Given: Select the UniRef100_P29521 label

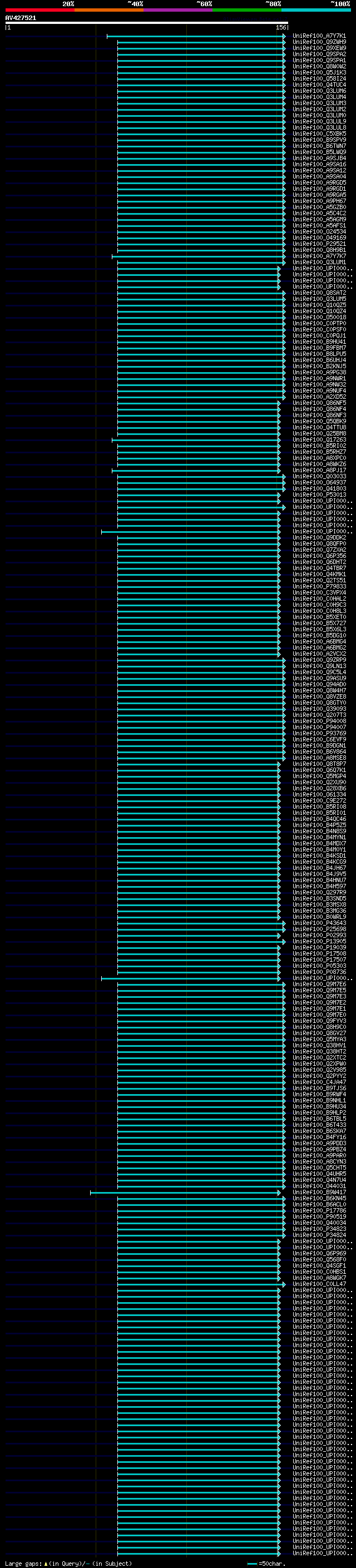Looking at the screenshot, I should pos(319,244).
